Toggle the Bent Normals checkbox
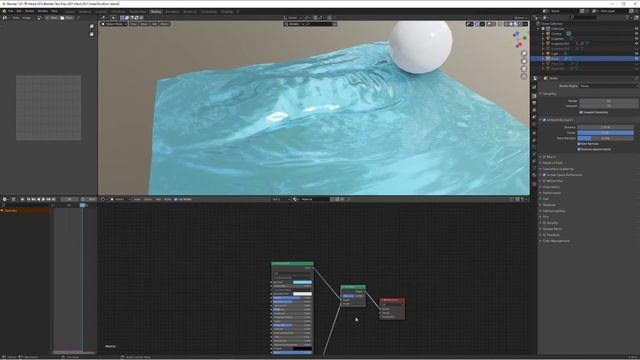Screen dimensions: 640x360 [x=579, y=144]
